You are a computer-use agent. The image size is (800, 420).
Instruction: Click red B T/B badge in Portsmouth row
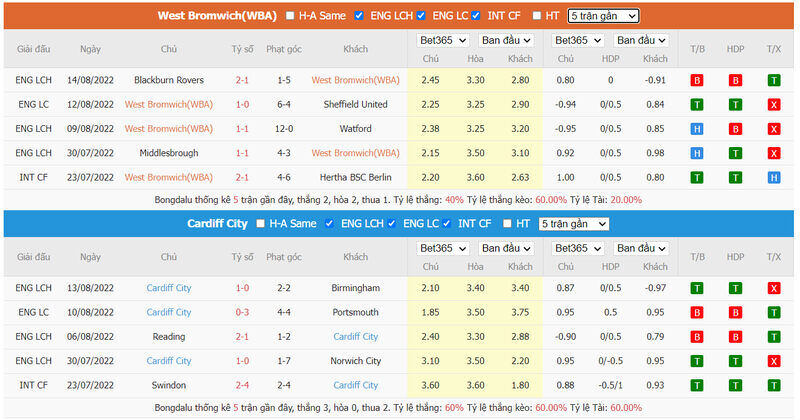tap(696, 312)
